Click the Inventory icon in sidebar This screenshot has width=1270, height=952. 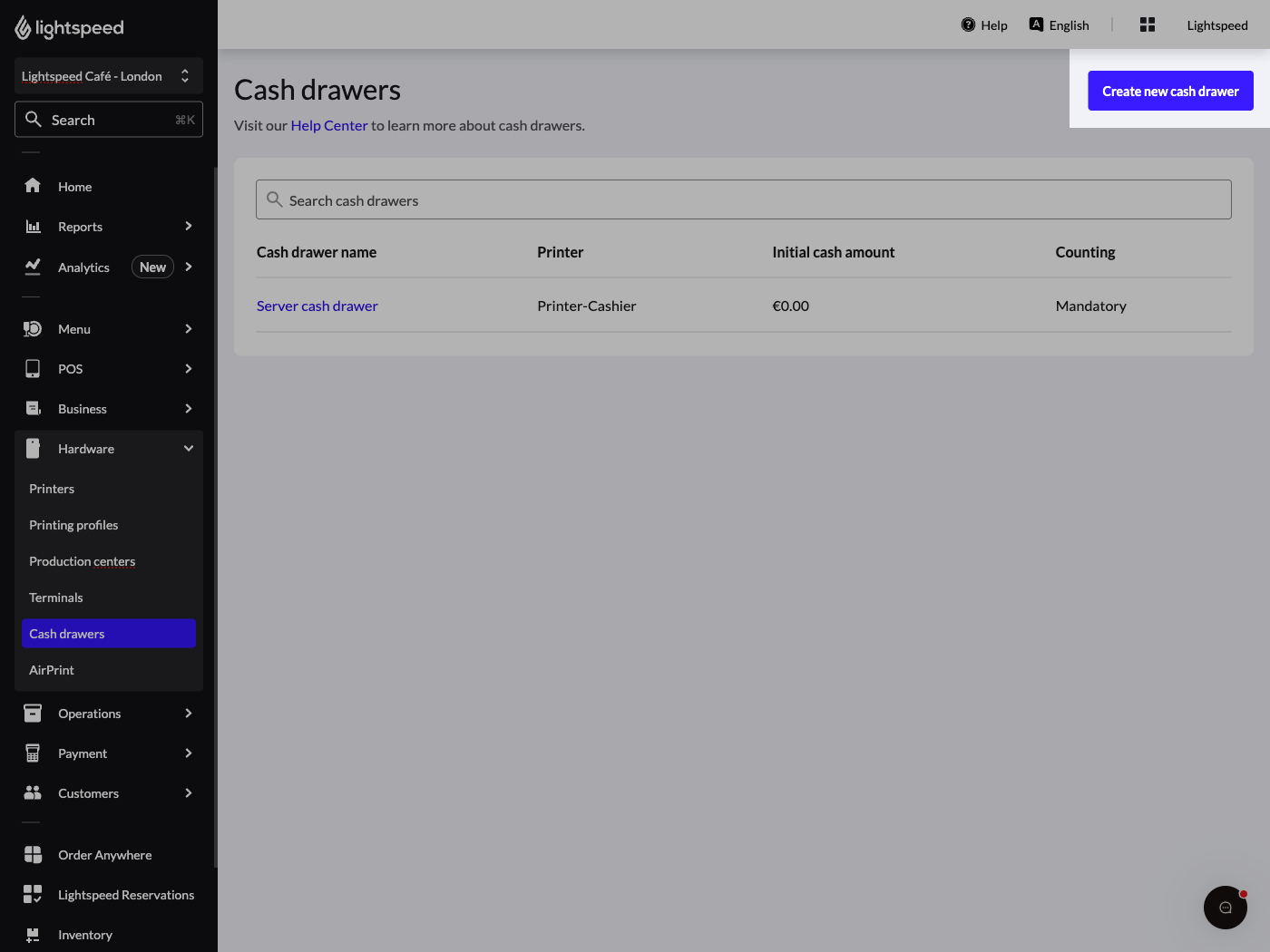(33, 934)
